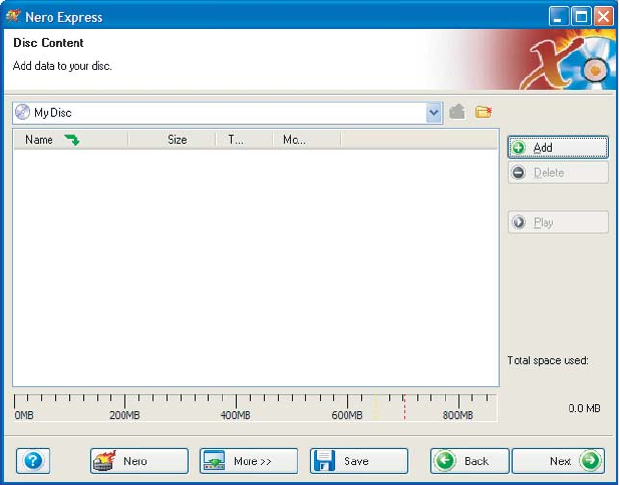Sort by the Size column header
The width and height of the screenshot is (620, 485).
172,140
